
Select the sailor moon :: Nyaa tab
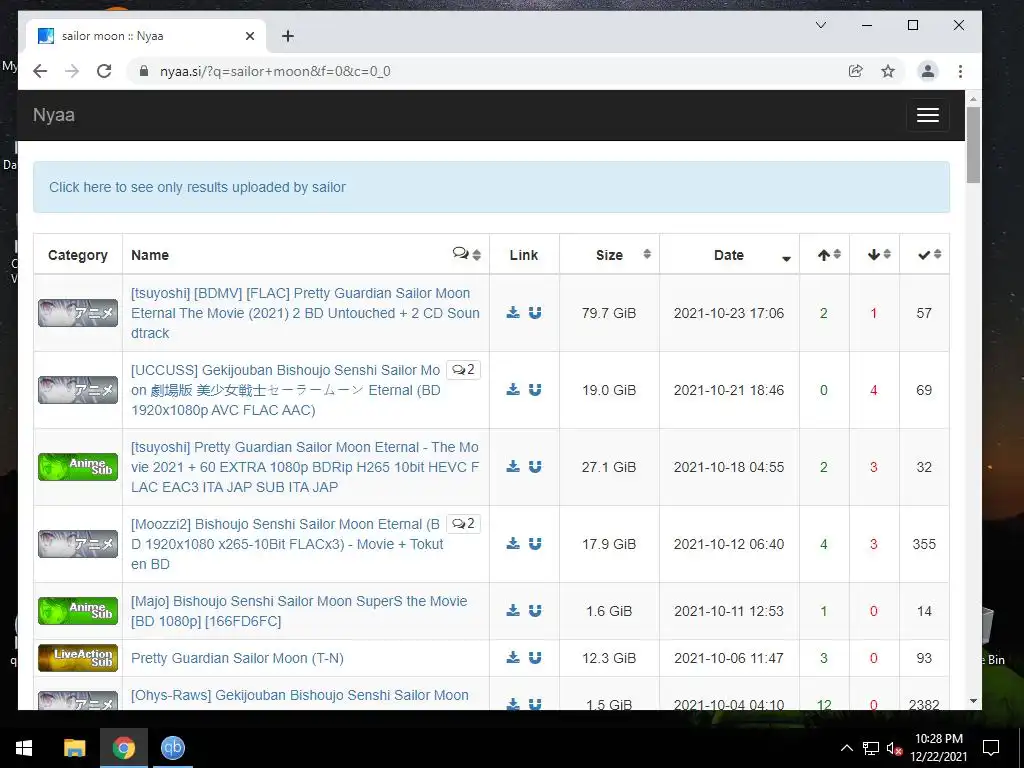(x=145, y=36)
